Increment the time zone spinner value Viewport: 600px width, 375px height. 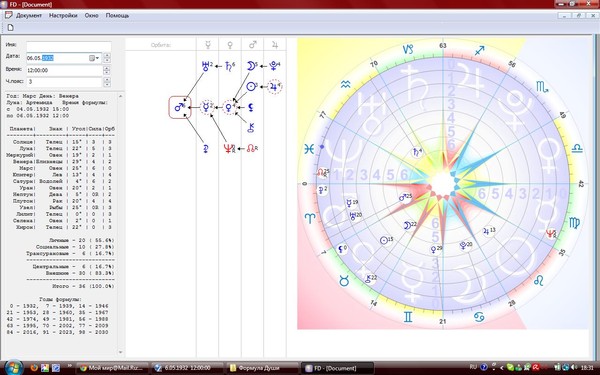(x=107, y=79)
